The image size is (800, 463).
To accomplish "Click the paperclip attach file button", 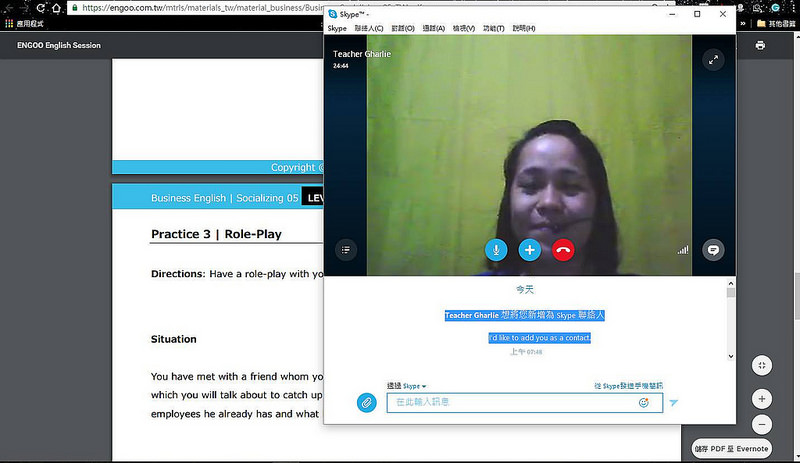I will click(x=367, y=402).
